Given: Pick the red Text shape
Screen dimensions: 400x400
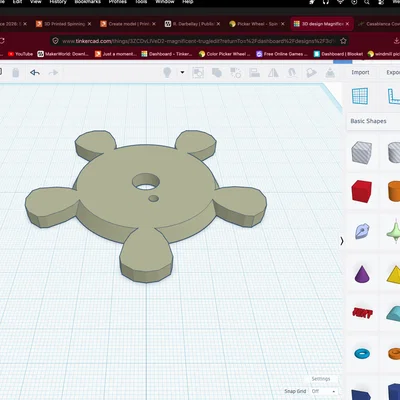Looking at the screenshot, I should click(362, 313).
